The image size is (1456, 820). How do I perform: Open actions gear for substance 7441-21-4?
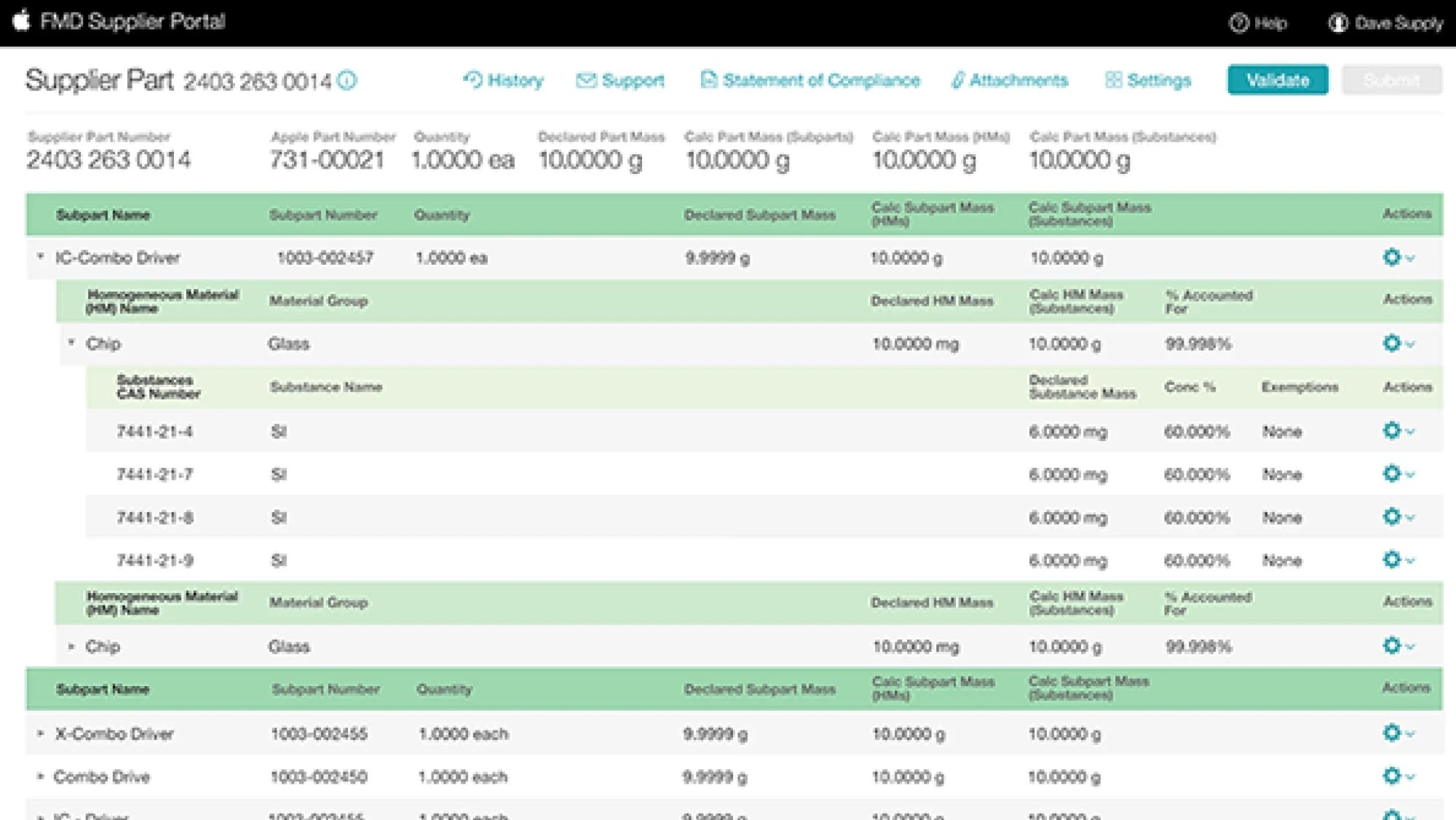pos(1398,431)
